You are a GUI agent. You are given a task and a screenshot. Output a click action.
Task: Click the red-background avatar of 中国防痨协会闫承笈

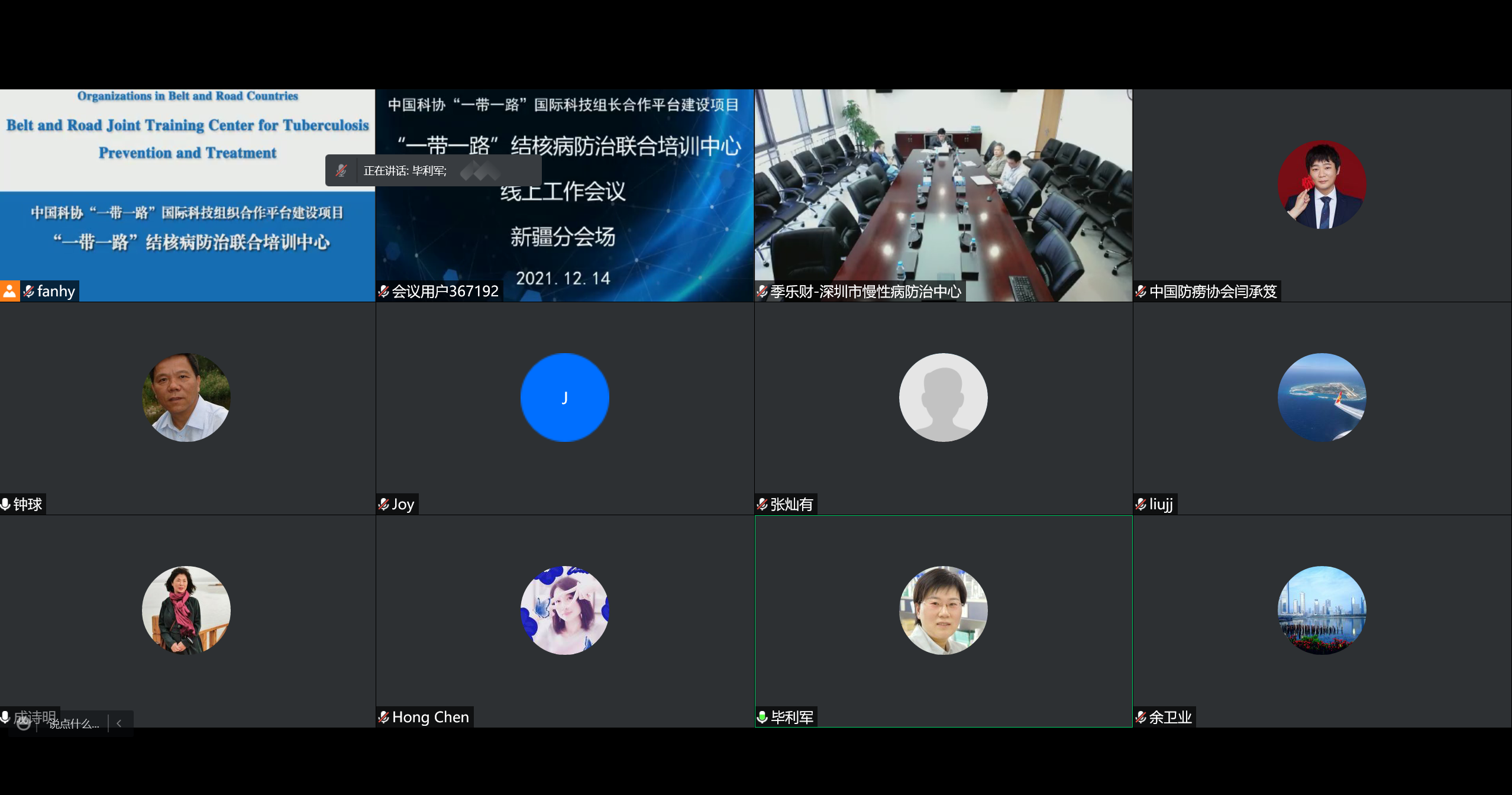[1322, 185]
